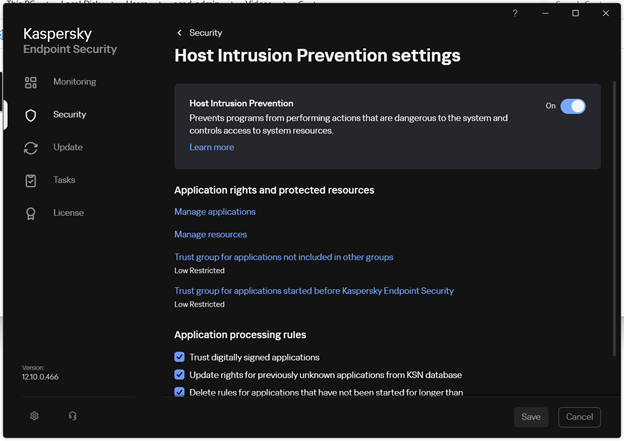Turn off the Host Intrusion Prevention toggle
The width and height of the screenshot is (624, 441).
573,106
